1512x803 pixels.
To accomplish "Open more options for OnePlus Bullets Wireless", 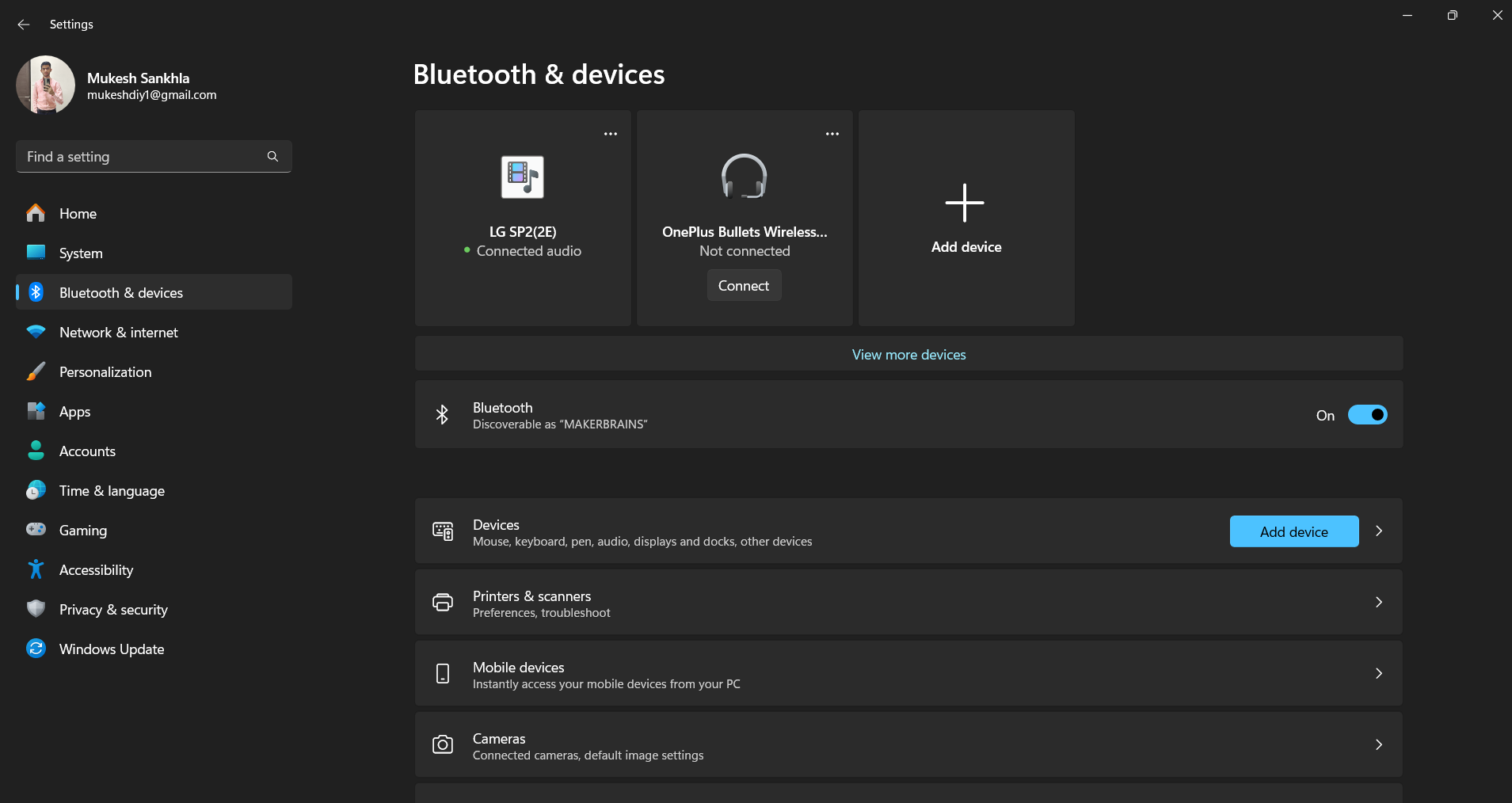I will coord(832,134).
